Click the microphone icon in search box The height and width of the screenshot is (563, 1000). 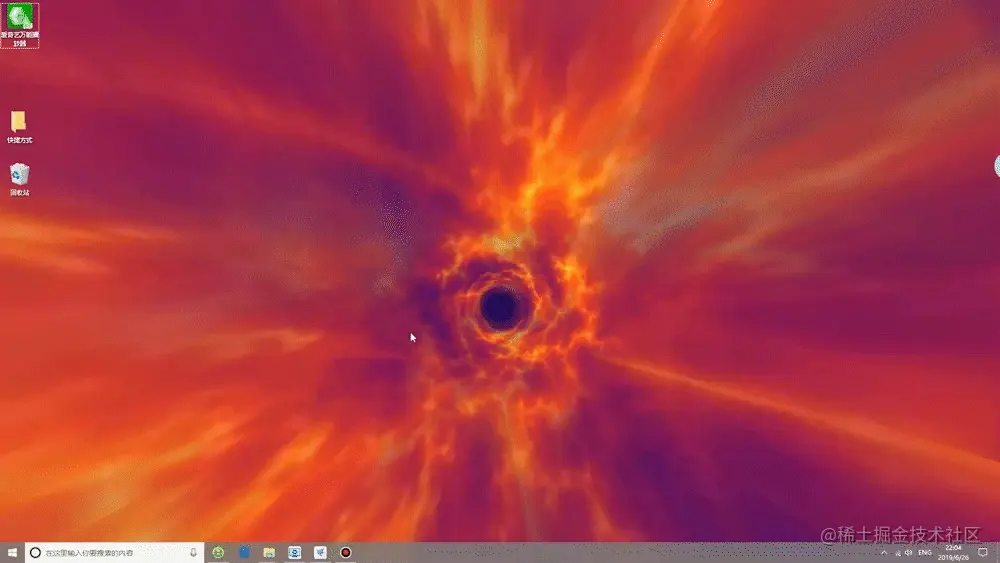pyautogui.click(x=193, y=553)
